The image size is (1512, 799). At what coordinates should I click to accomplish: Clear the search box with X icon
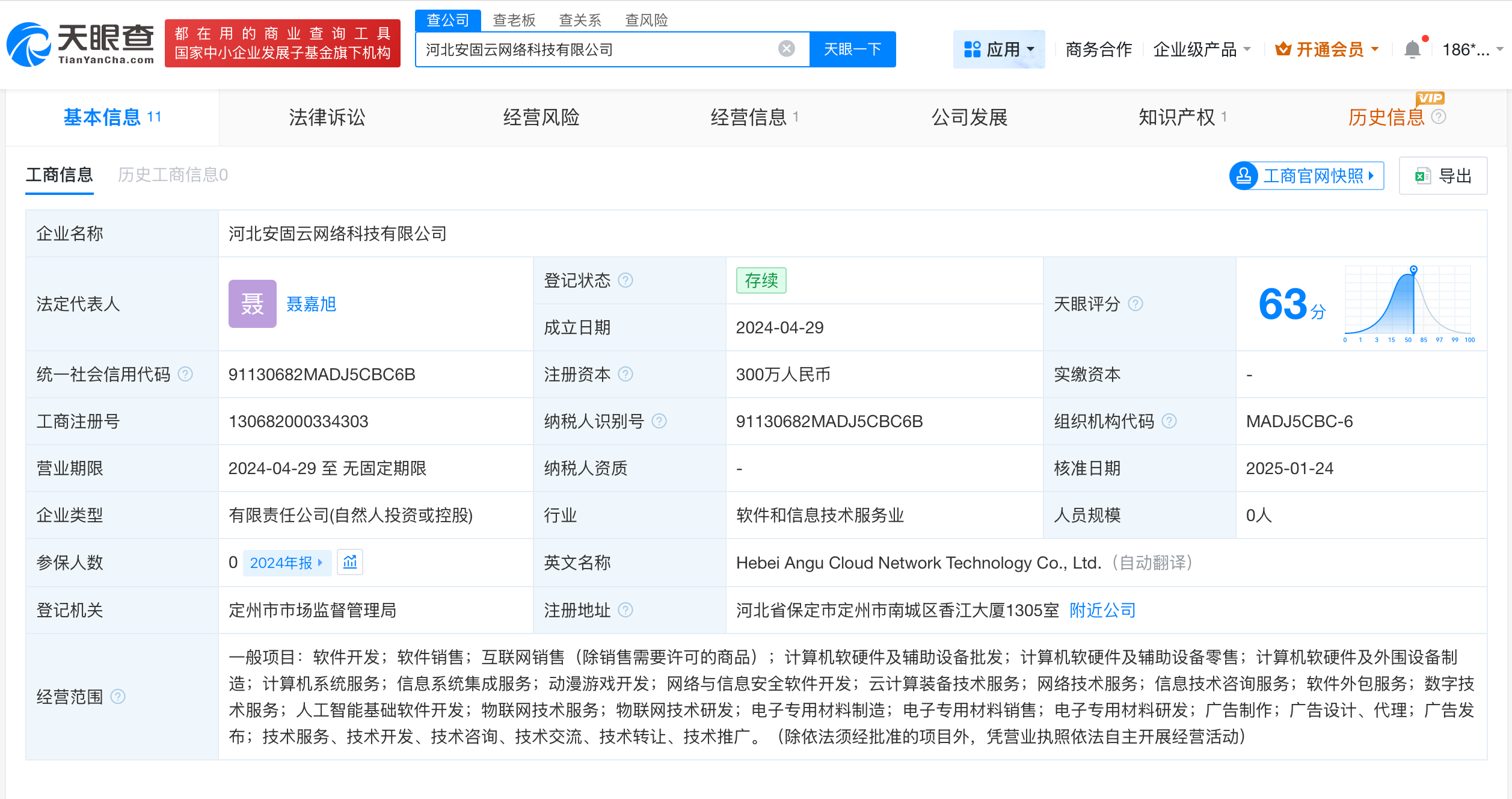(x=786, y=49)
